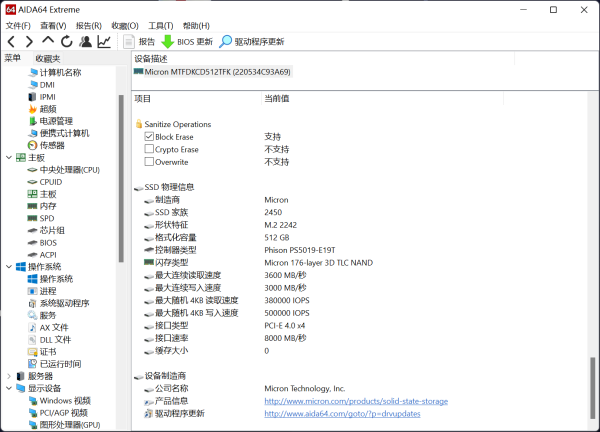Select PCI/AGP 视频 in the tree
The image size is (600, 432).
tap(58, 413)
